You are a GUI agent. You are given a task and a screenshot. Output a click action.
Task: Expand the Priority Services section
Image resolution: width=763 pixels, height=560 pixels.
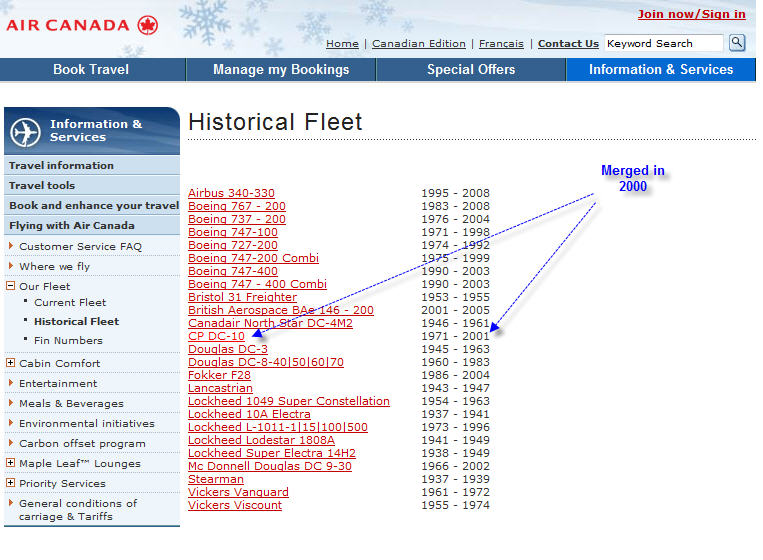point(10,483)
